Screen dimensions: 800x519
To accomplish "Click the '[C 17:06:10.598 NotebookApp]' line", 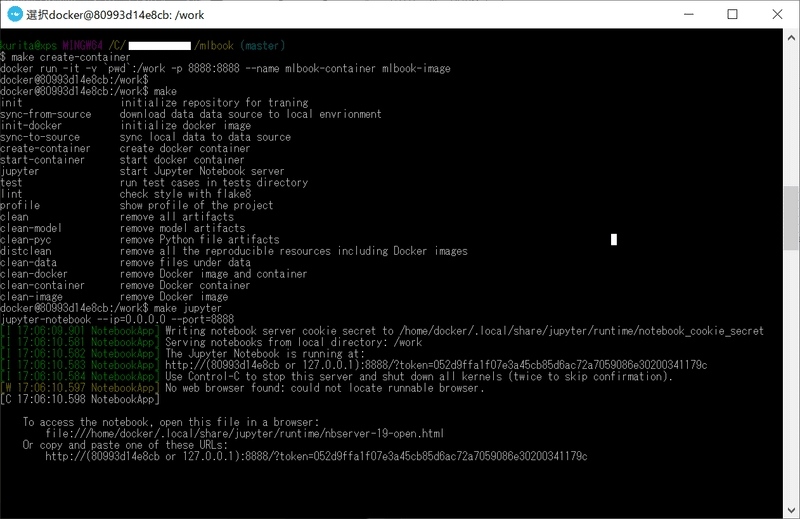I will 80,400.
